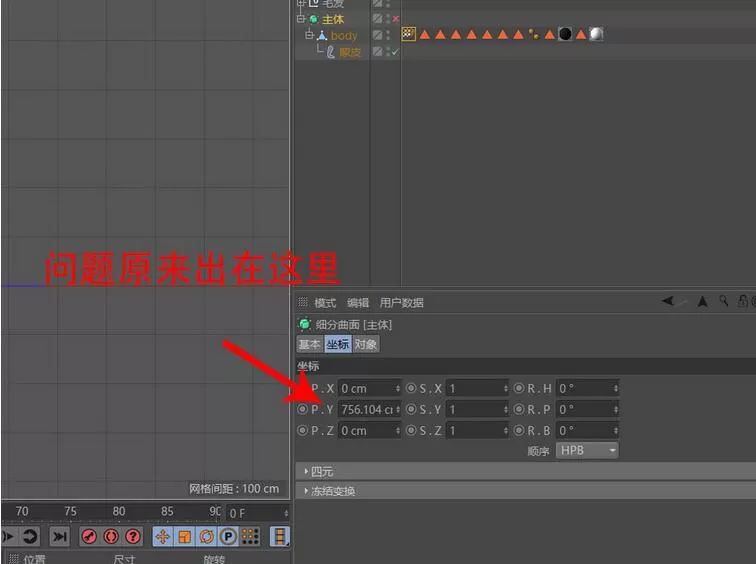Collapse the 主体 tree node
756x564 pixels.
[x=301, y=19]
